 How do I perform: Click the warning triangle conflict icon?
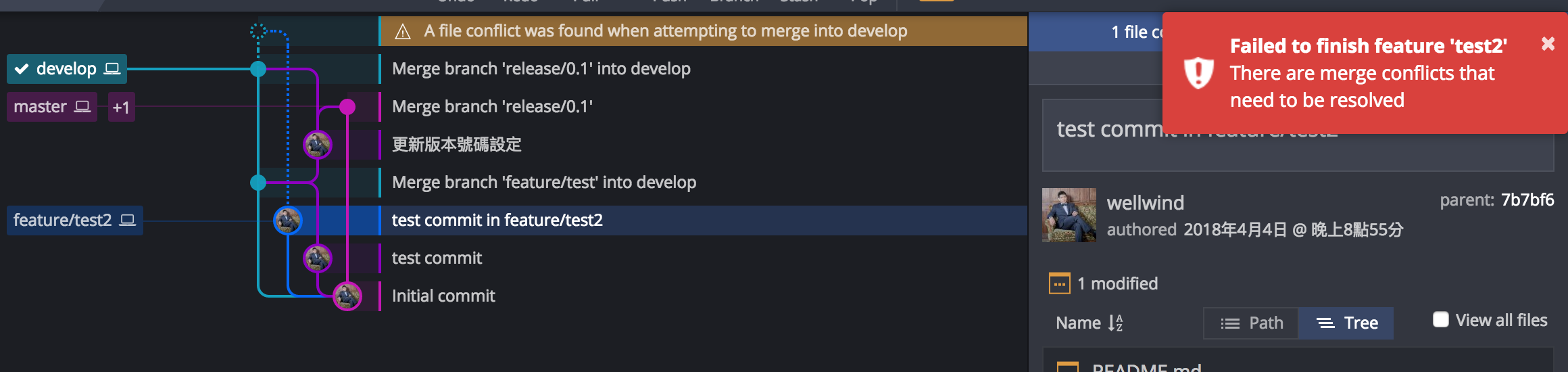click(x=403, y=32)
